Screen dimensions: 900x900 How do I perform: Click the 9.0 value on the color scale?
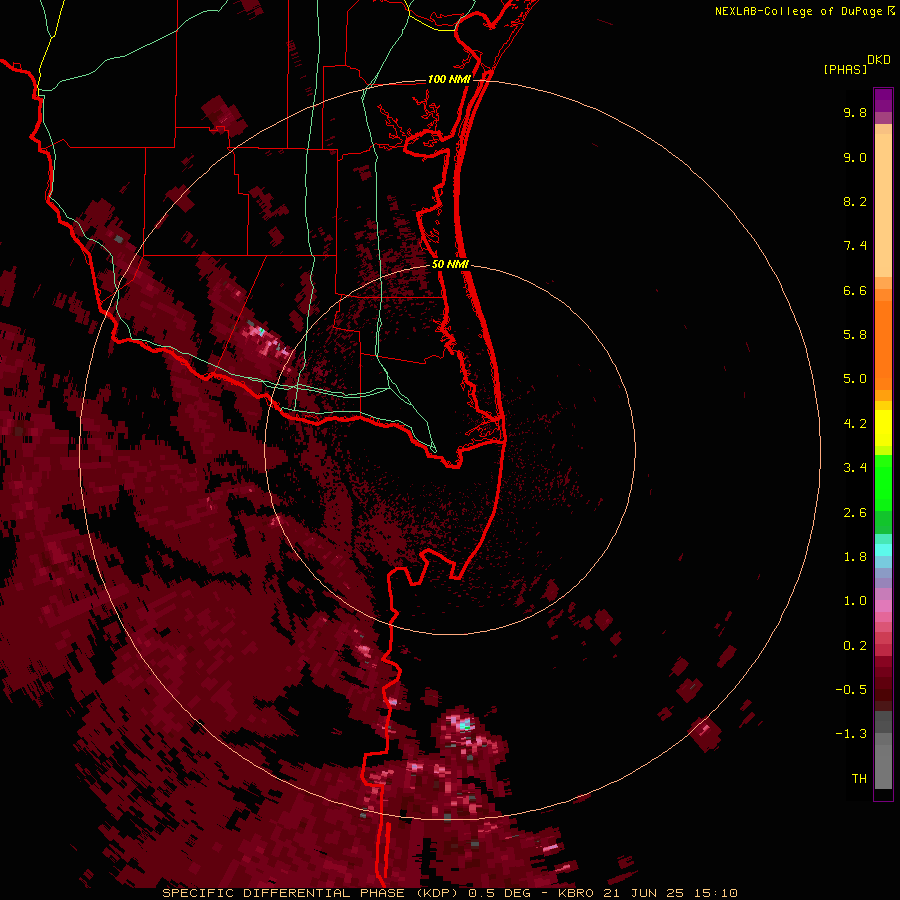click(855, 157)
